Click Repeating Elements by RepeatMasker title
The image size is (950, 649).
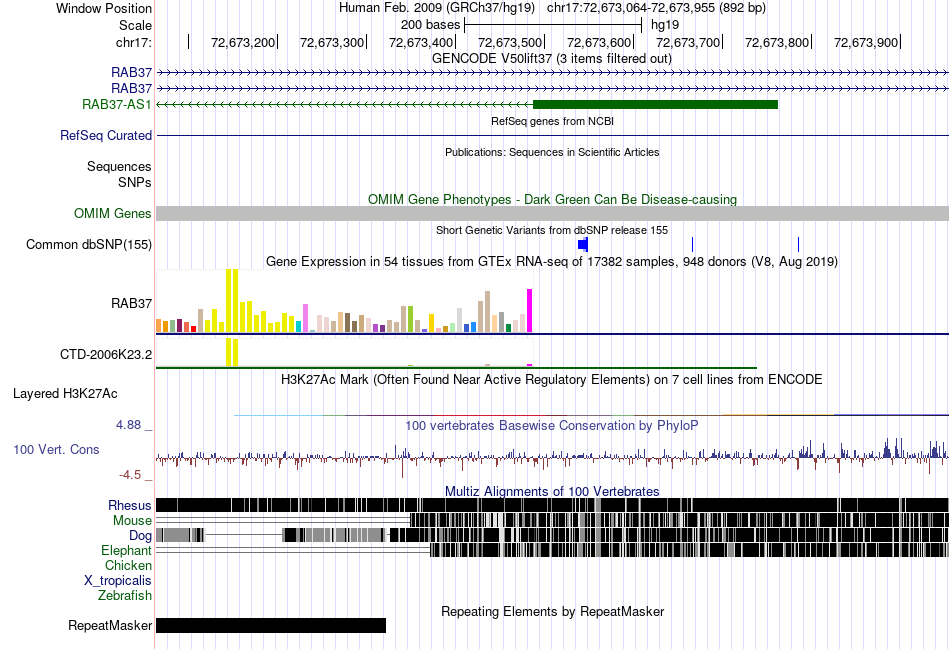pos(553,611)
